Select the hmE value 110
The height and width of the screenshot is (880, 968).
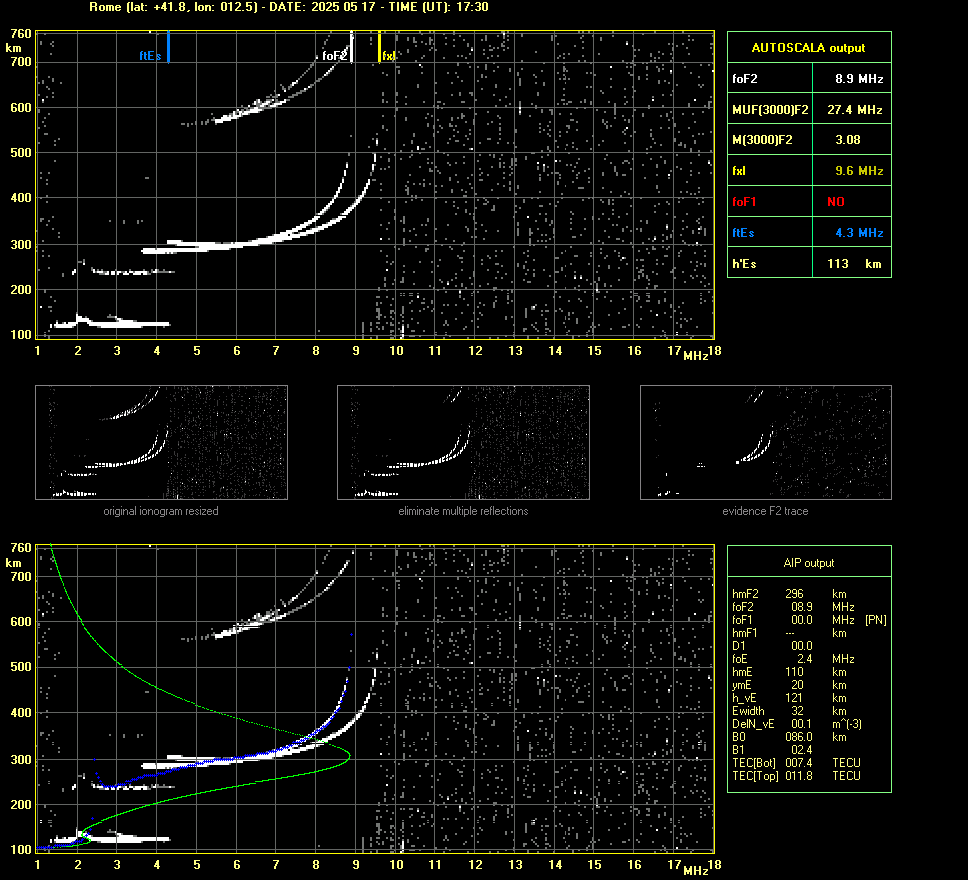pos(794,671)
